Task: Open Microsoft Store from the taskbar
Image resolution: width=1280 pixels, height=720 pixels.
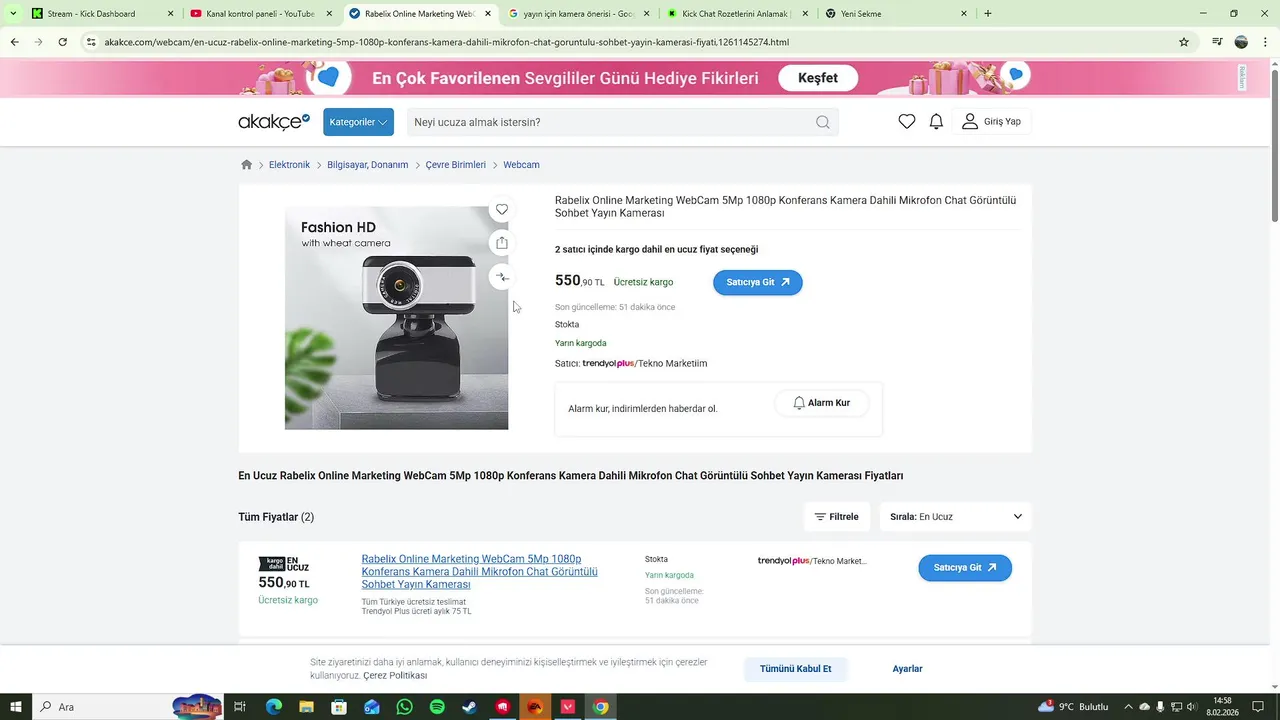Action: point(339,707)
